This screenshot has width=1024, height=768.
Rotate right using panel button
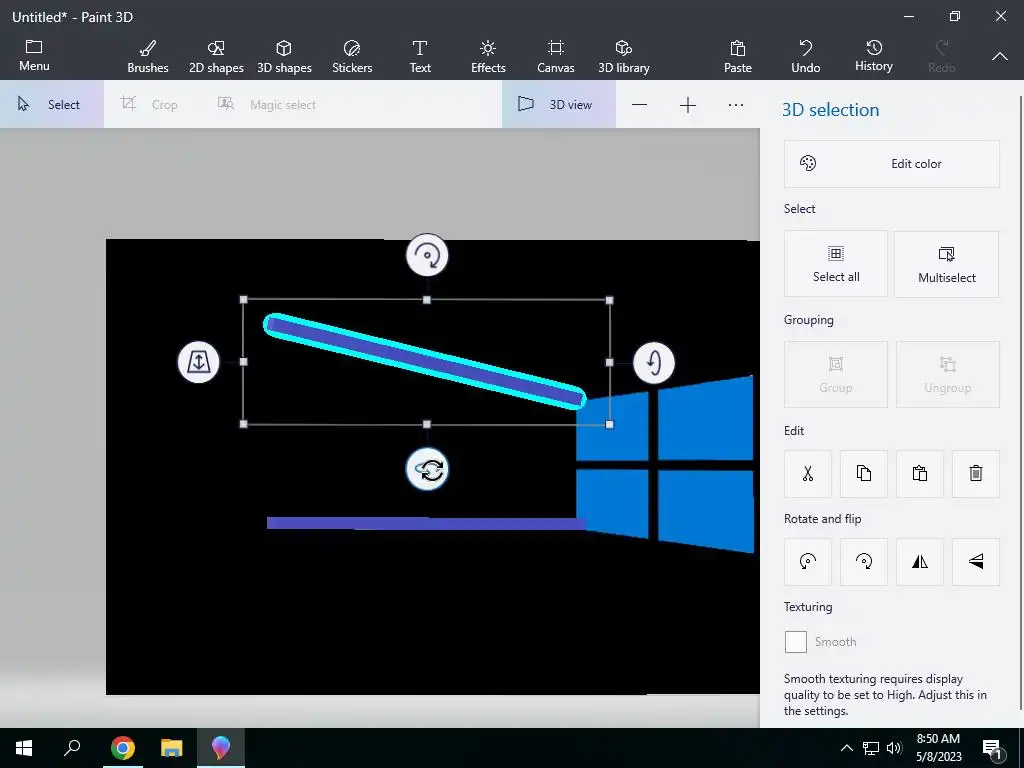click(x=863, y=562)
